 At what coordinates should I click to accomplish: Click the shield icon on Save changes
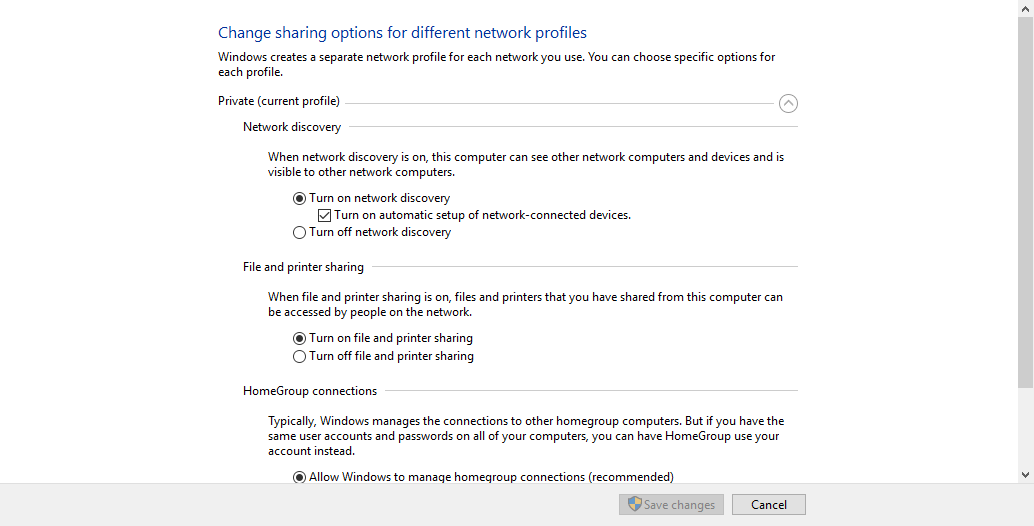[634, 504]
